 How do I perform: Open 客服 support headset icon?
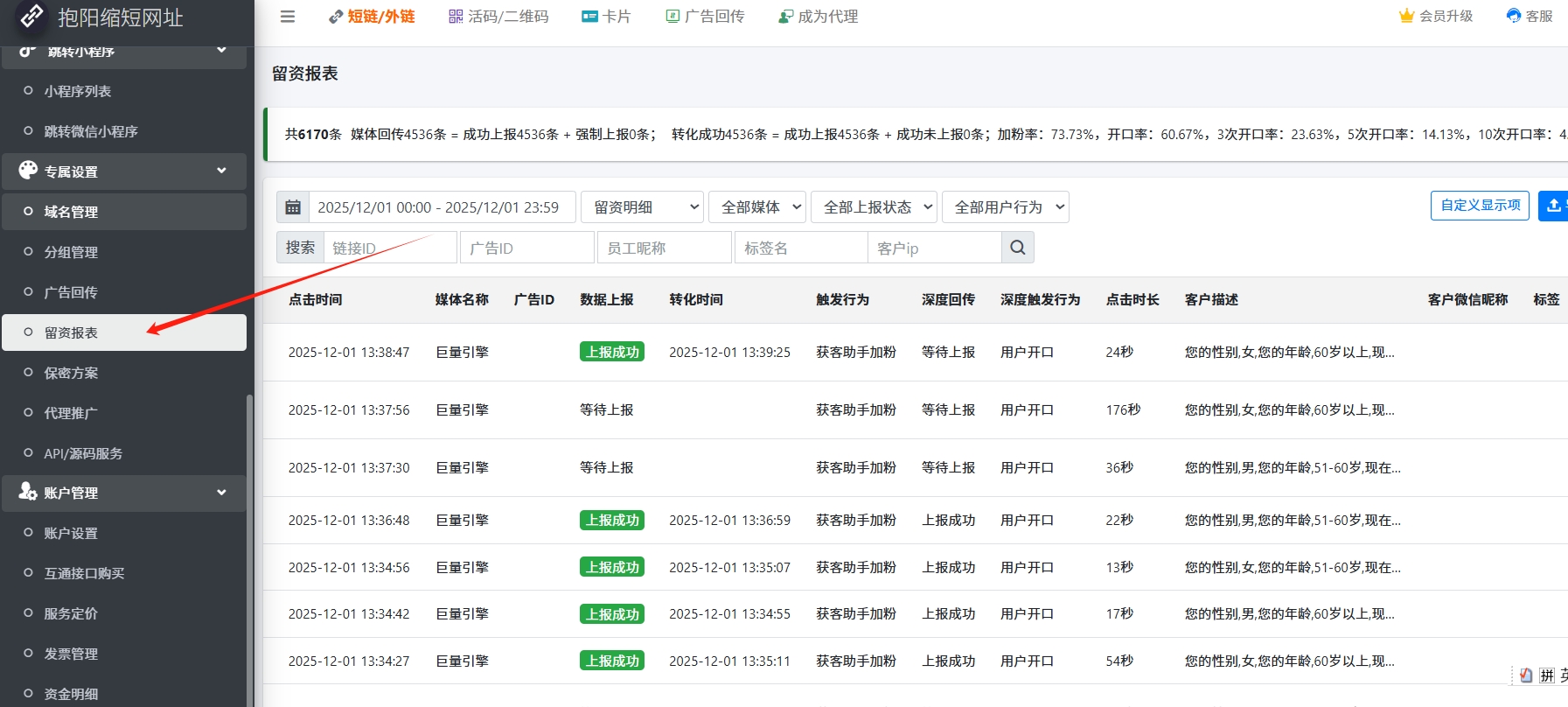click(x=1514, y=16)
